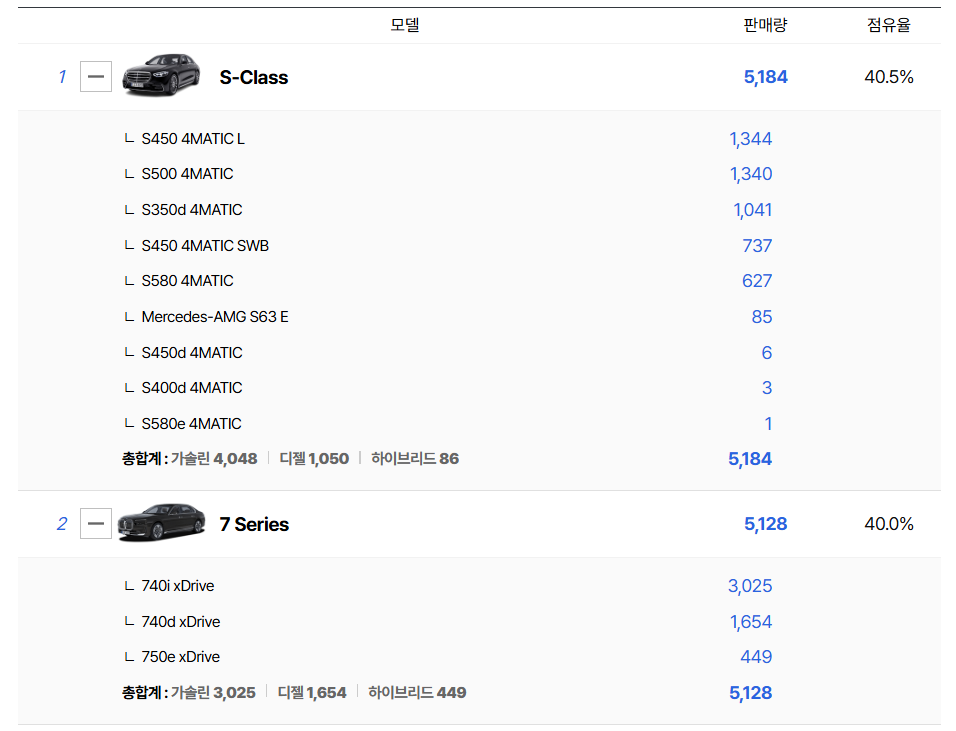Viewport: 956px width, 731px height.
Task: Select the S450 4MATIC L trim
Action: (x=192, y=139)
